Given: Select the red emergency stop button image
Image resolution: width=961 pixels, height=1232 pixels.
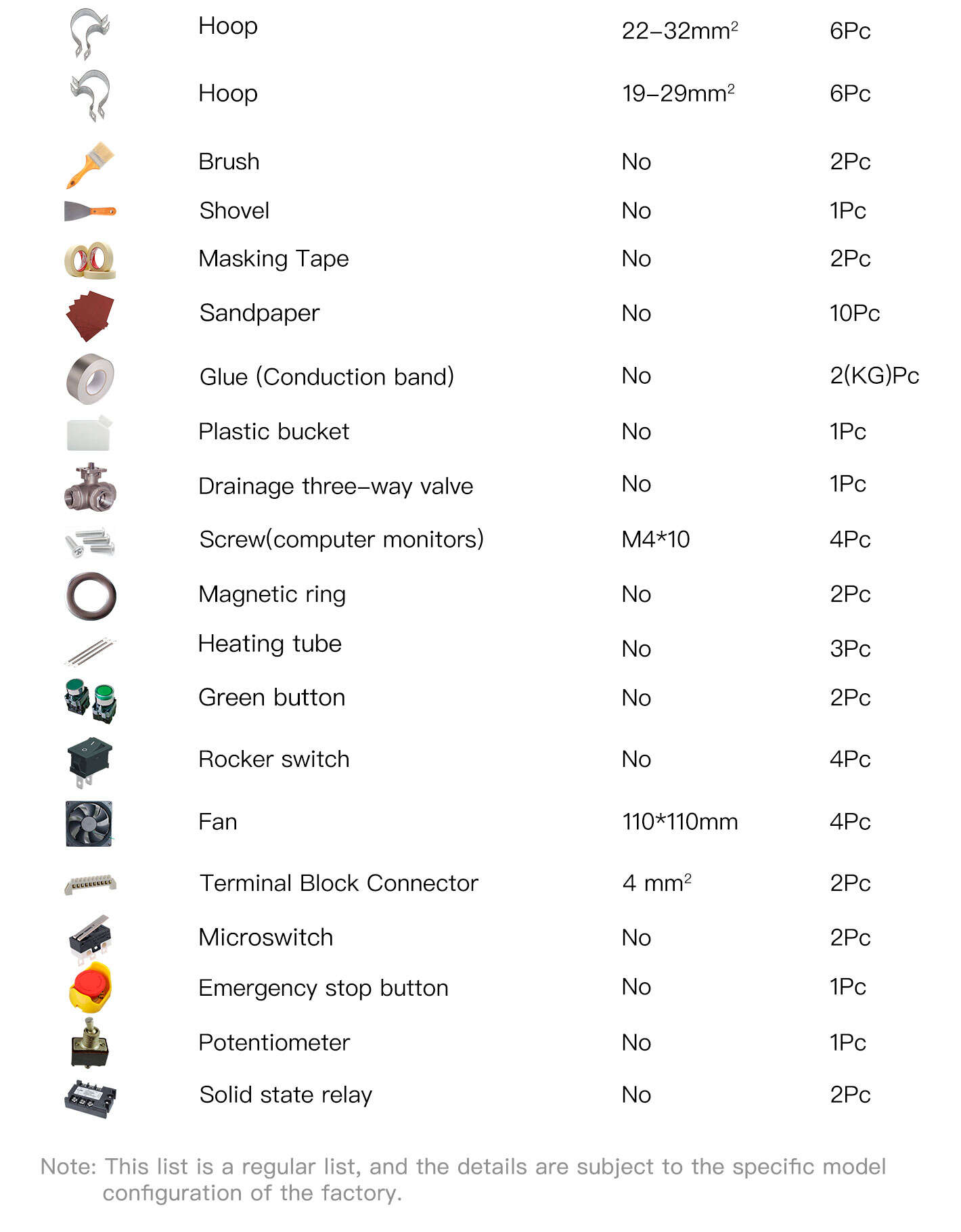Looking at the screenshot, I should (x=90, y=988).
